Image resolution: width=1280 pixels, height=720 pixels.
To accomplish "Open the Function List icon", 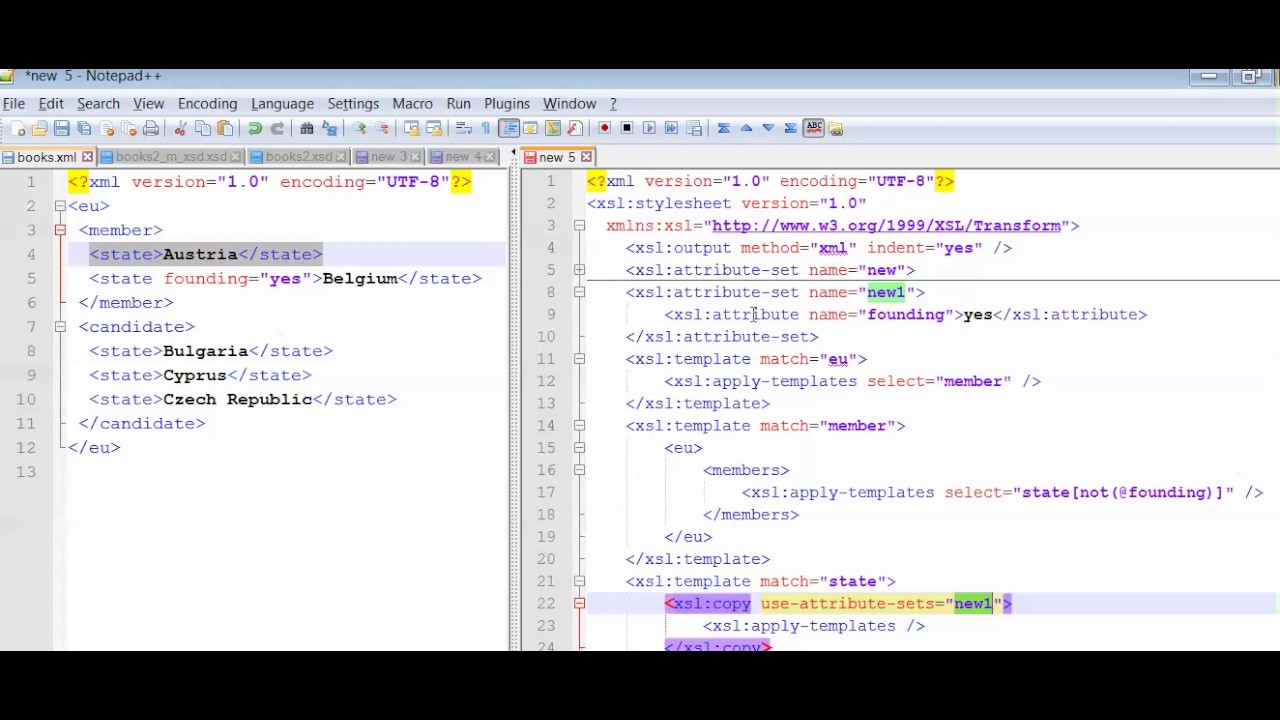I will pos(575,128).
